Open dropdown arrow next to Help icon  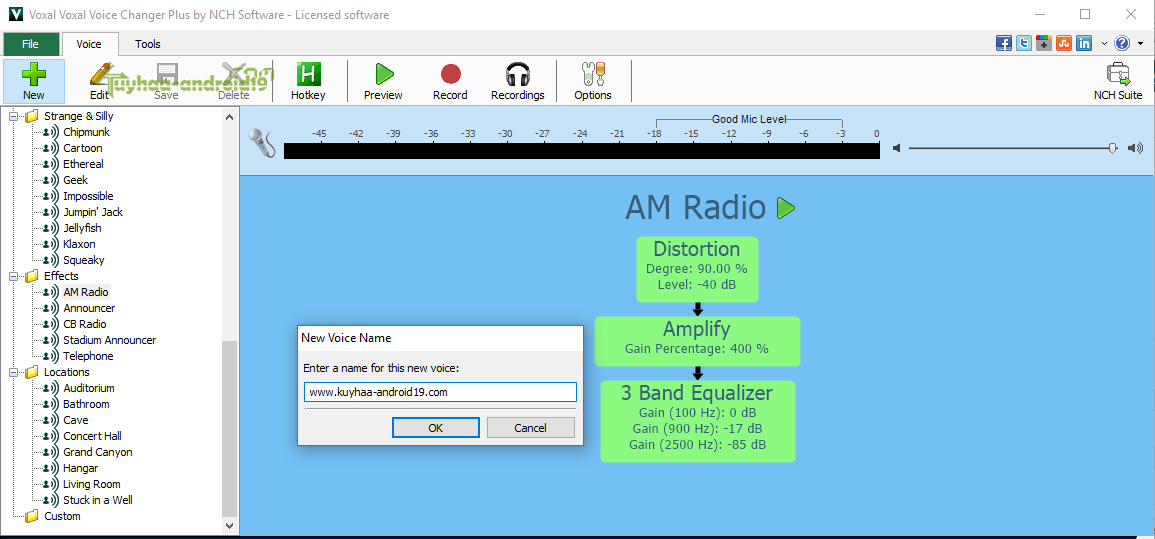pos(1140,43)
